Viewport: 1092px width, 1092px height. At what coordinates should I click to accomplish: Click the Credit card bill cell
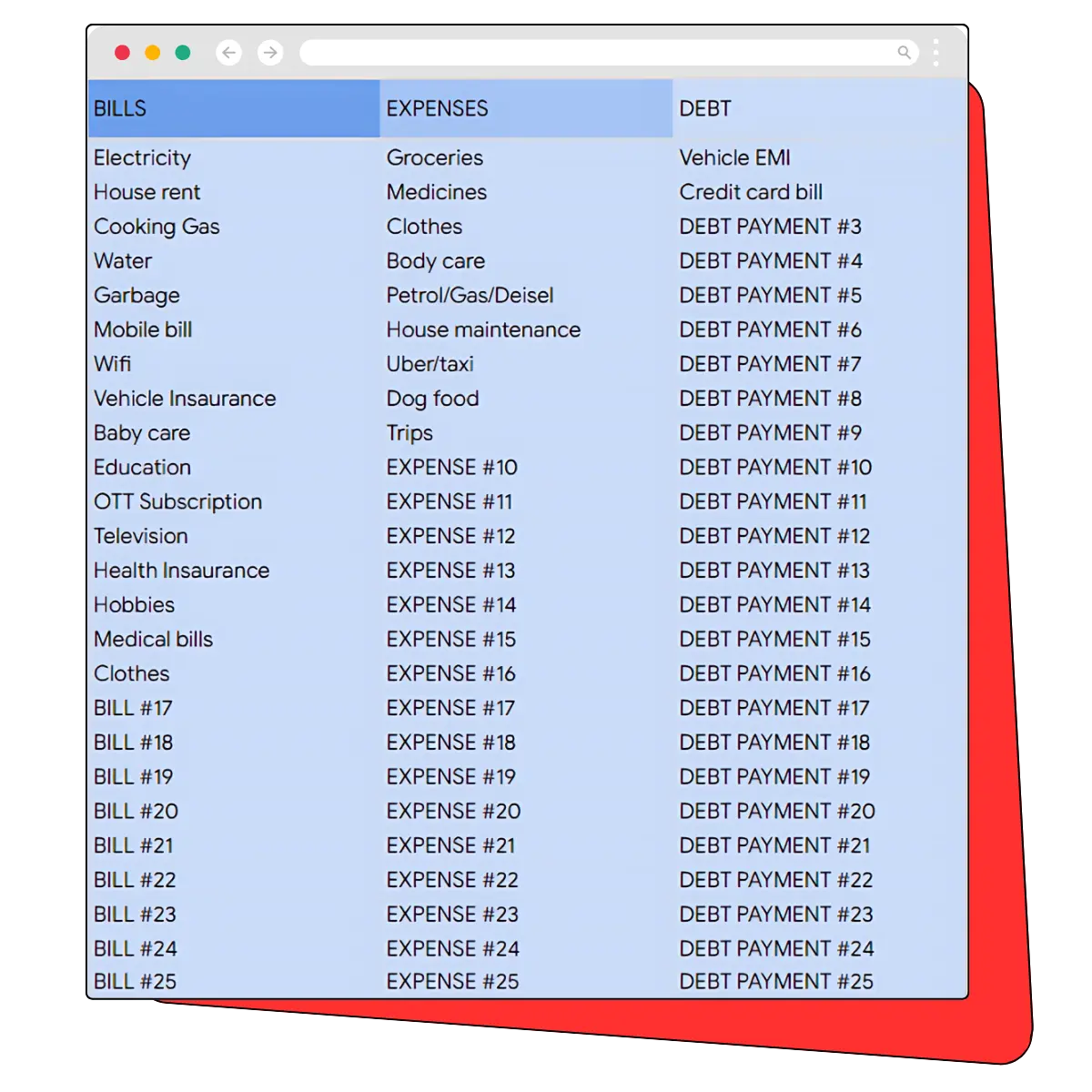coord(751,192)
